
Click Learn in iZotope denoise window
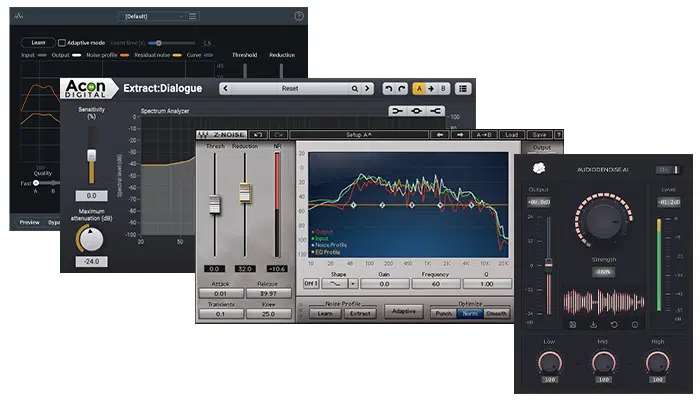point(38,43)
